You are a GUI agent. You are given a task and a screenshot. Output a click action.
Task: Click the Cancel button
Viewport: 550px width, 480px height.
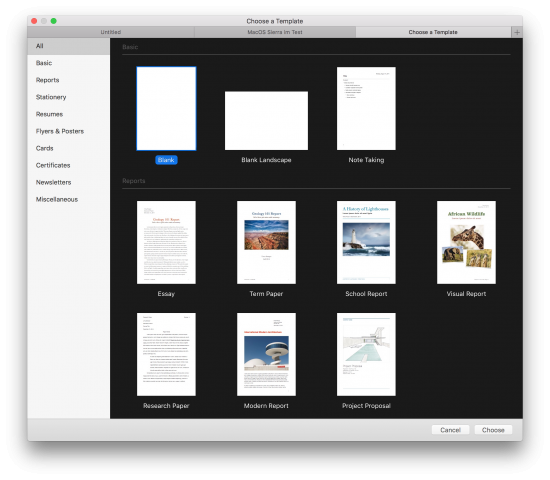click(450, 430)
